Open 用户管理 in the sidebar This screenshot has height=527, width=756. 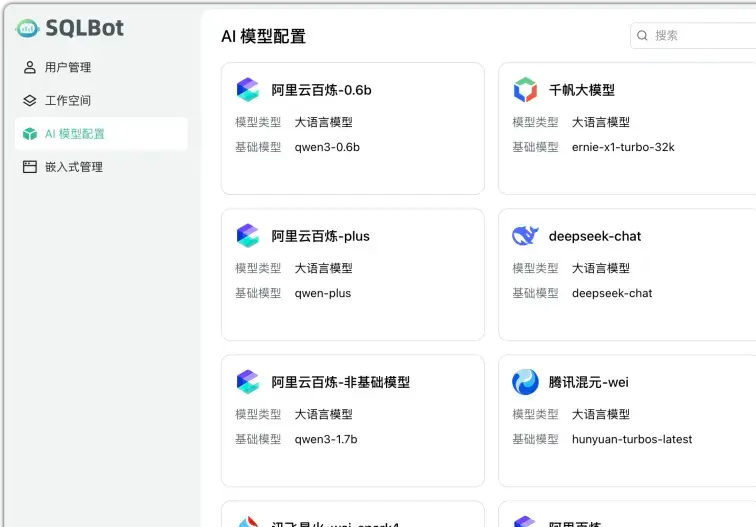101,67
